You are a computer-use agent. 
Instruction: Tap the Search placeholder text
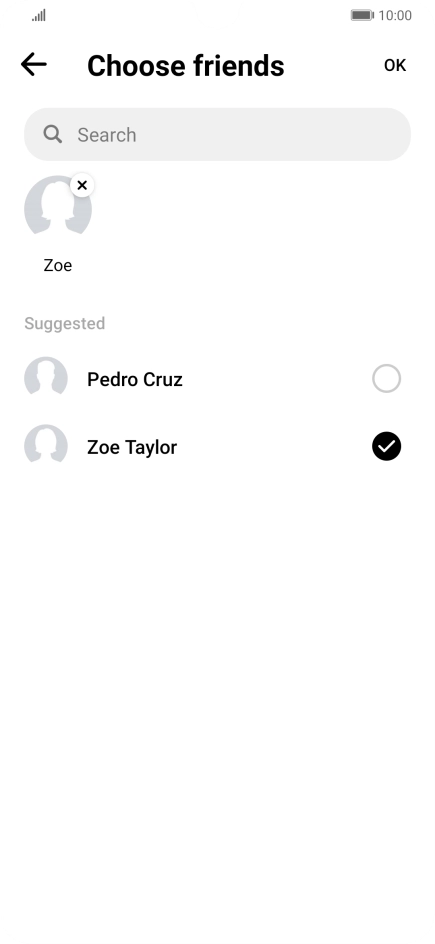[106, 135]
